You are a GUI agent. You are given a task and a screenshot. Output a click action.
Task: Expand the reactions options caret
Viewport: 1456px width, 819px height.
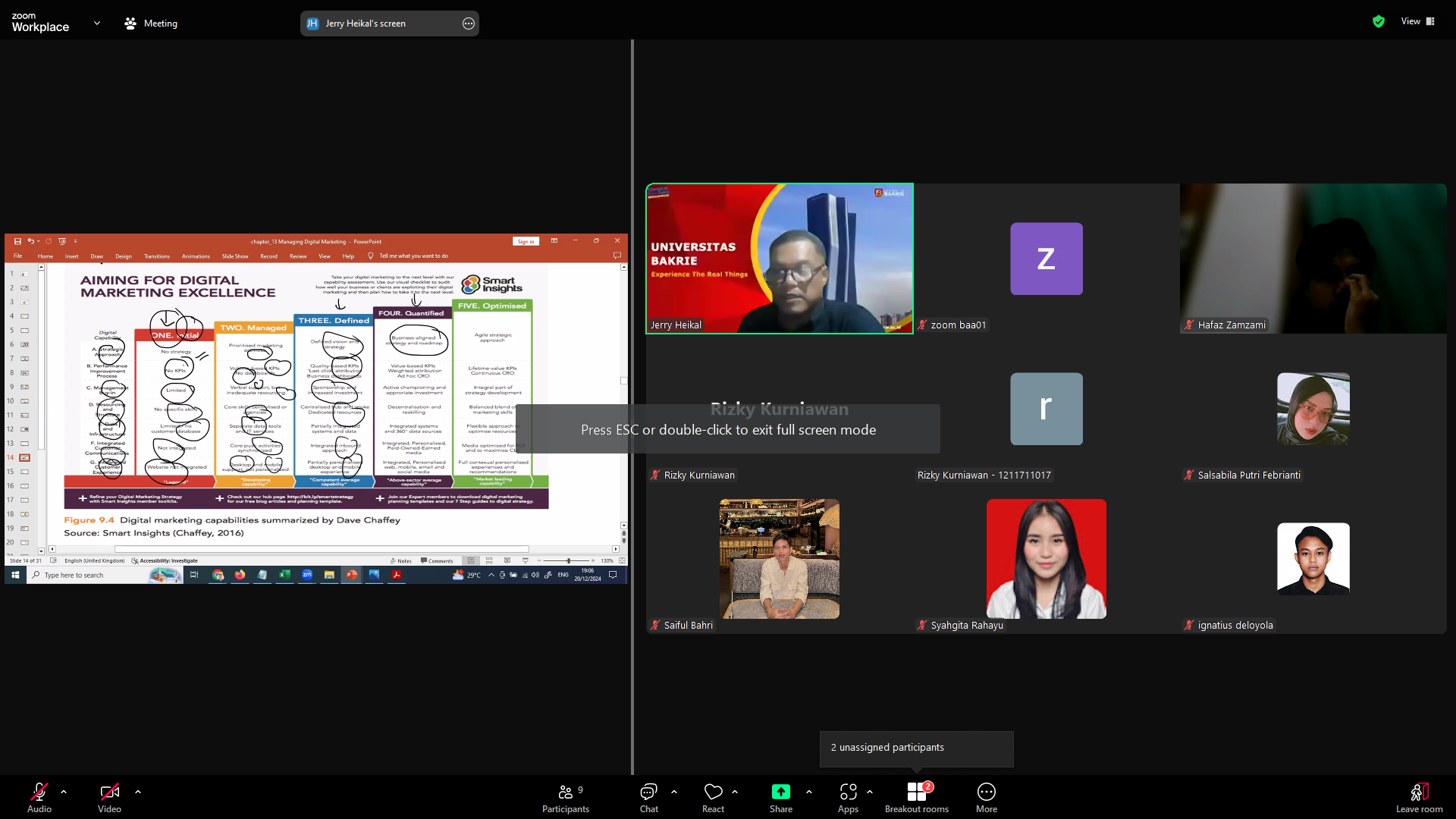point(735,792)
